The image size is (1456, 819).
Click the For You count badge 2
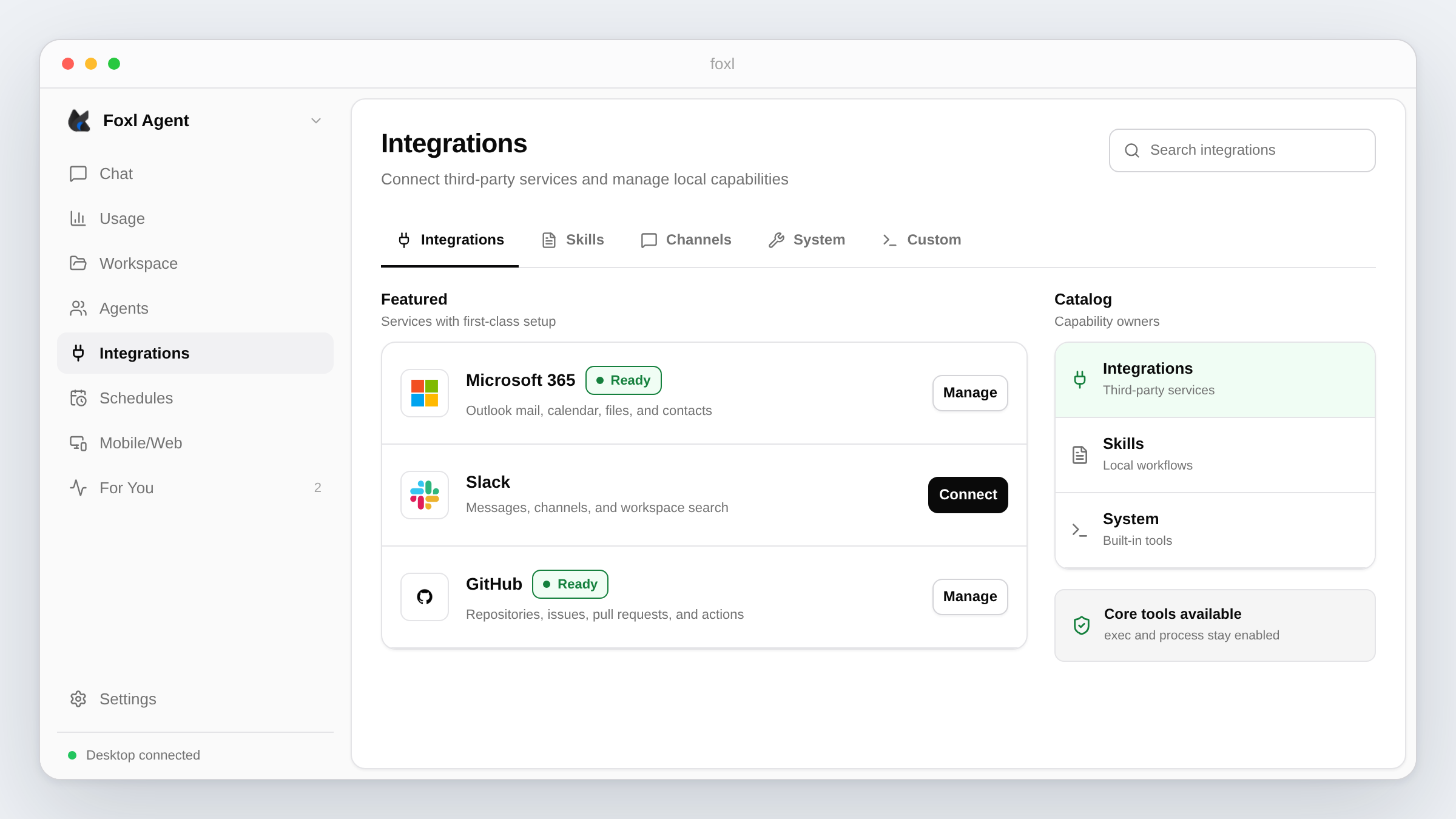tap(317, 488)
